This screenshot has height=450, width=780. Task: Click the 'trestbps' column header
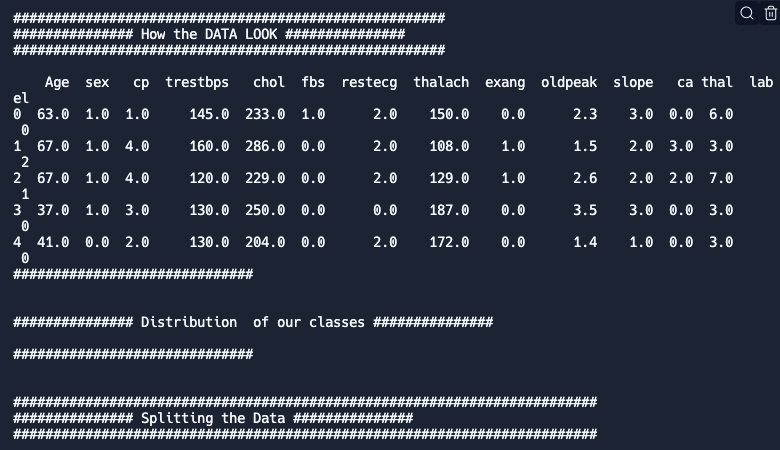pos(197,82)
